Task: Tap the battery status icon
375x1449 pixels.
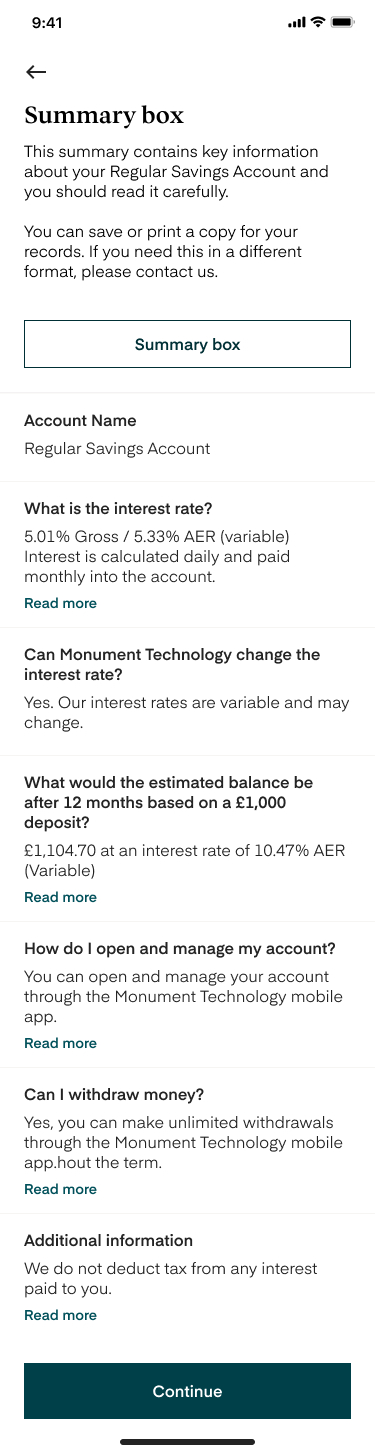Action: point(342,22)
